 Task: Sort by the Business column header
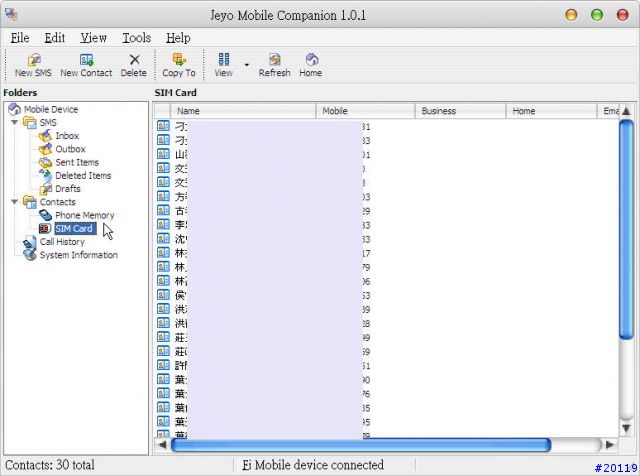[x=460, y=111]
